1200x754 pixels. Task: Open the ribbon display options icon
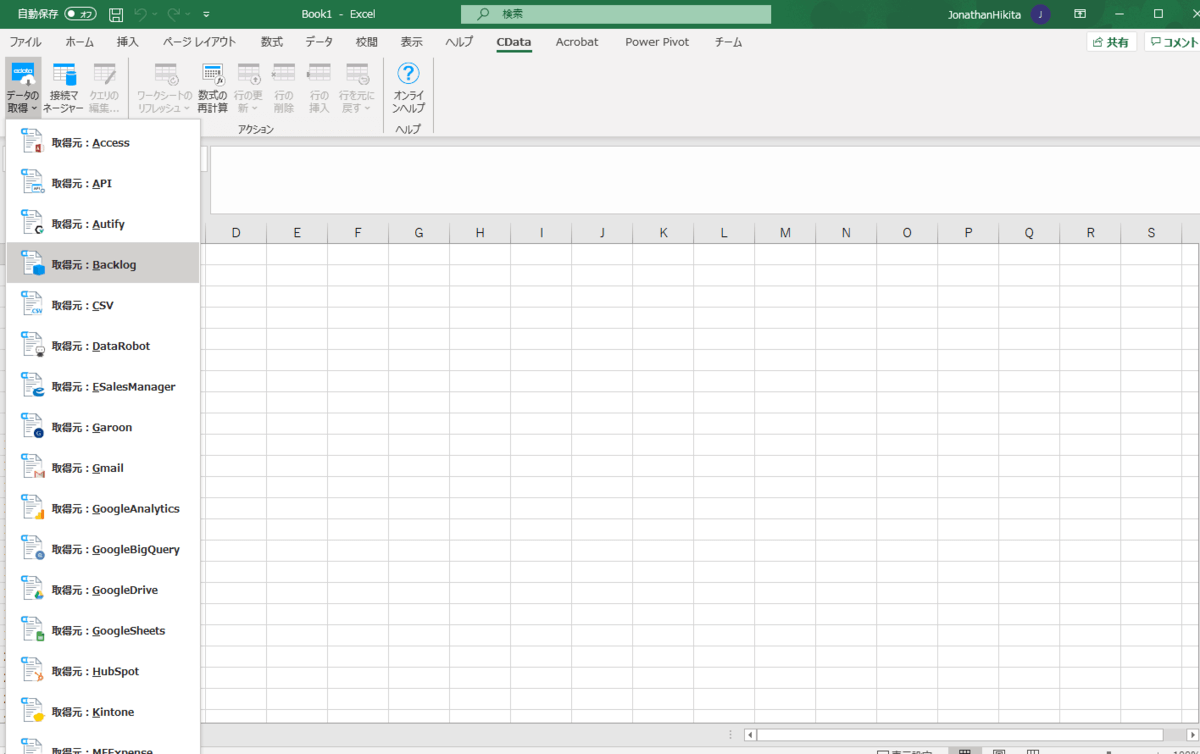tap(1080, 14)
